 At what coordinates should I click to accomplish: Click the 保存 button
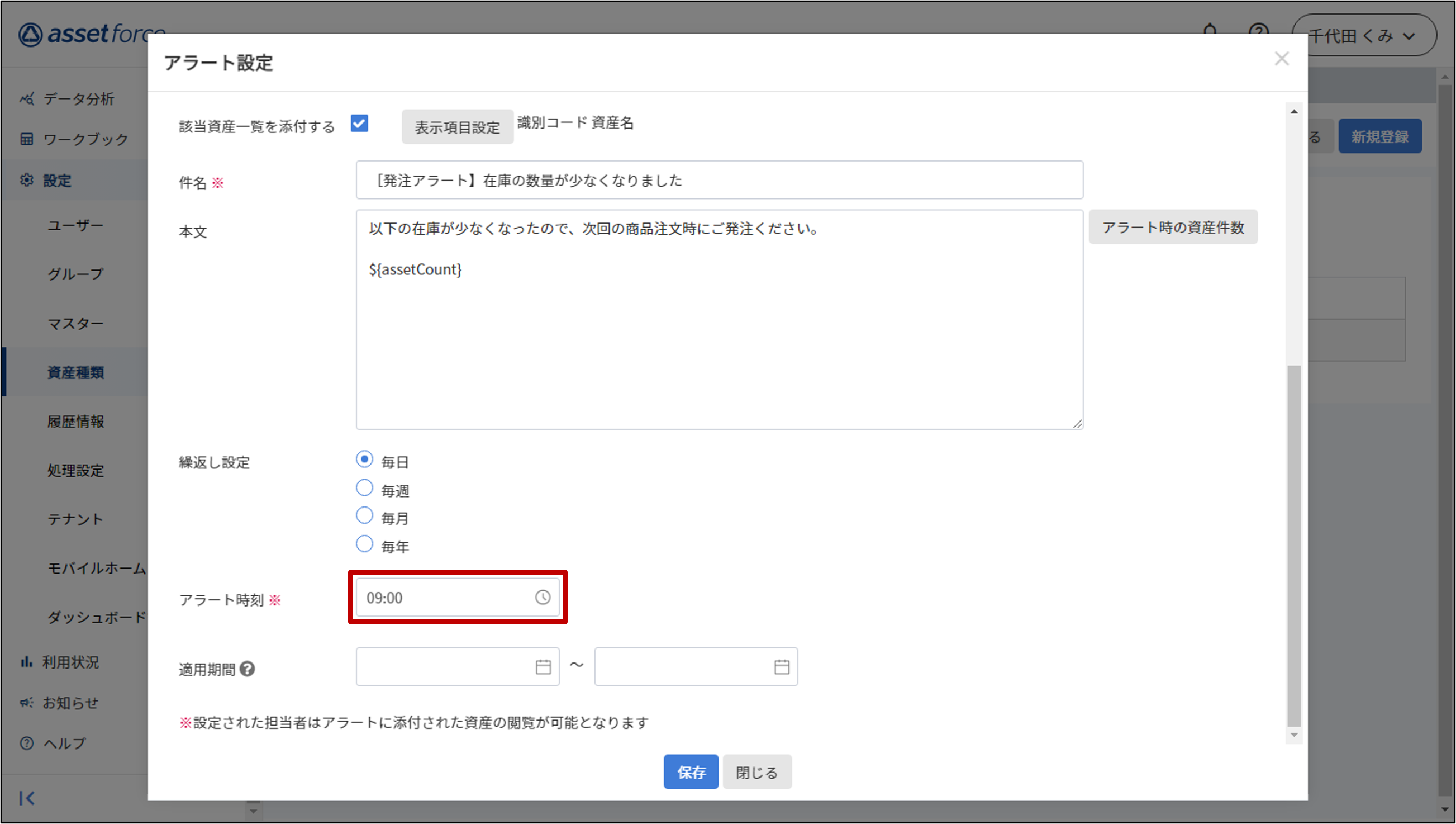point(691,772)
